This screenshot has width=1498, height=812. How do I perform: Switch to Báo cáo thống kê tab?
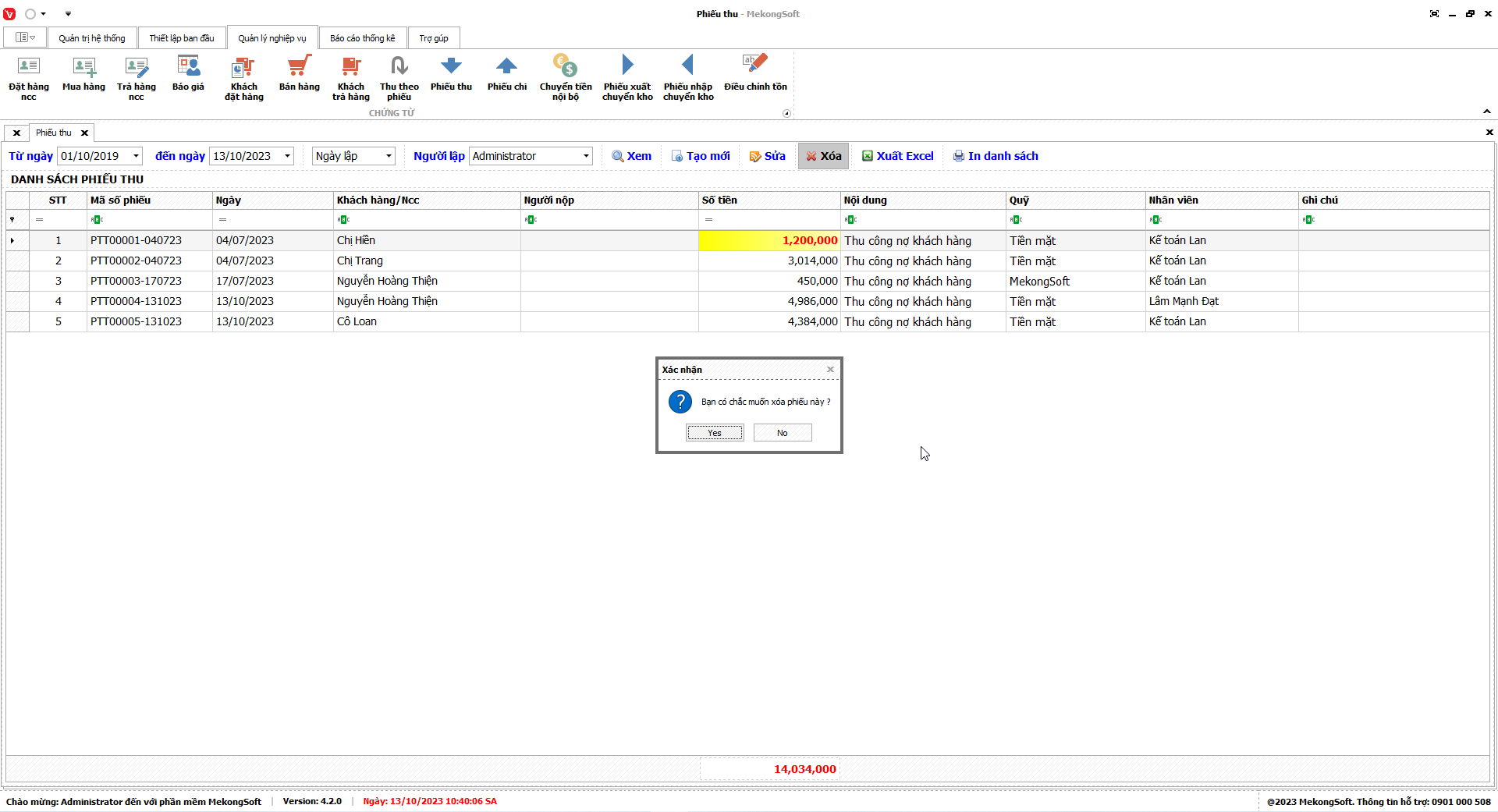363,38
